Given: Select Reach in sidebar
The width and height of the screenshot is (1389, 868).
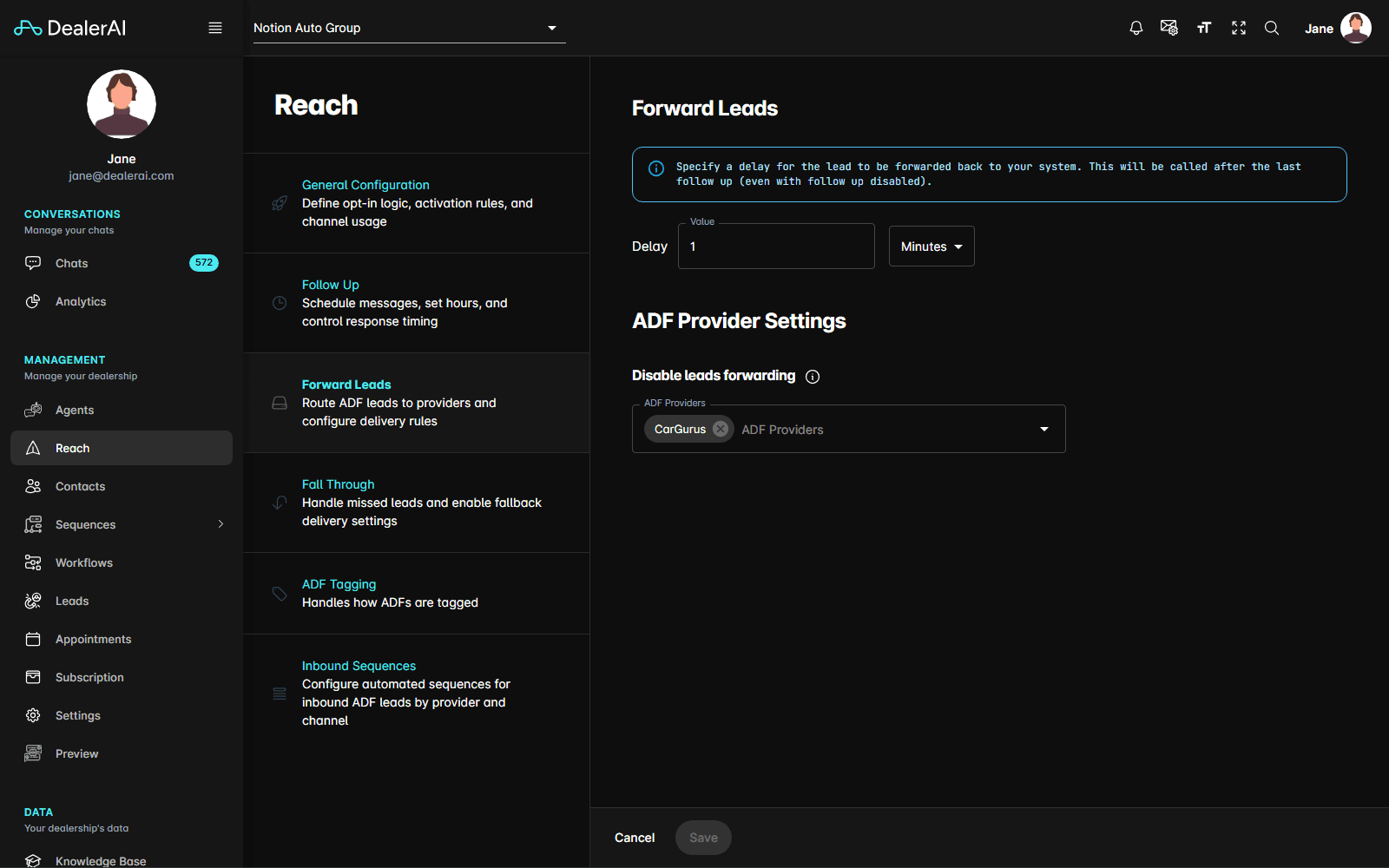Looking at the screenshot, I should [122, 448].
